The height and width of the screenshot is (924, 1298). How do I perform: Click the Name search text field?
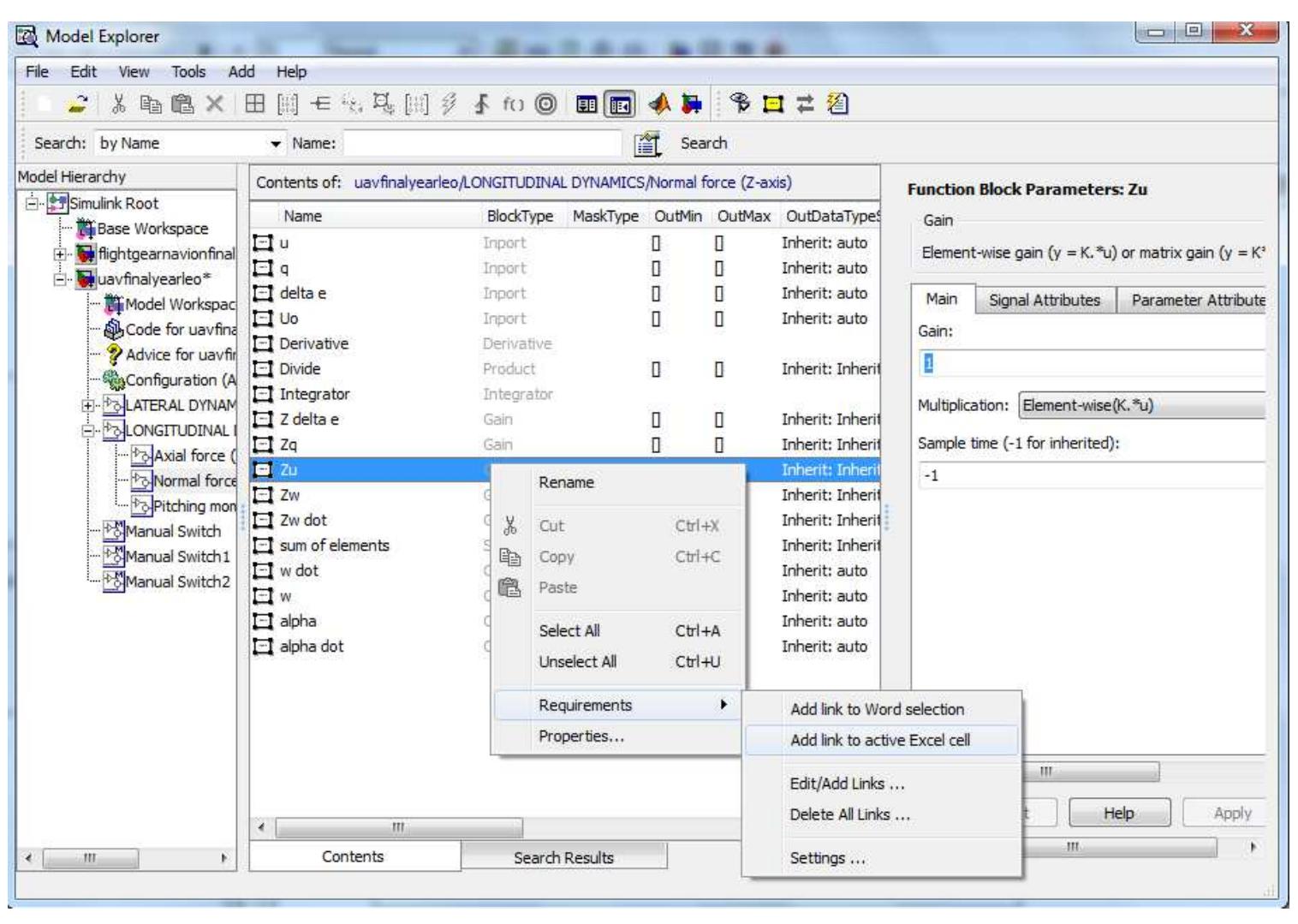[482, 143]
